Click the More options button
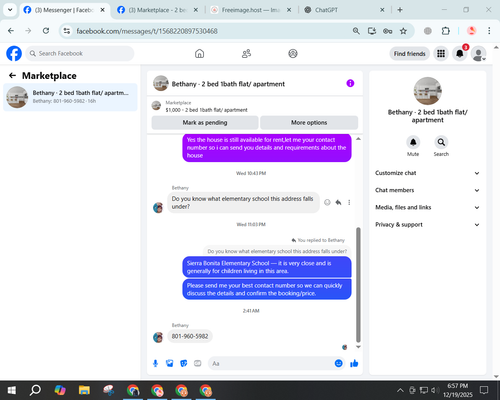The image size is (500, 400). tap(309, 123)
